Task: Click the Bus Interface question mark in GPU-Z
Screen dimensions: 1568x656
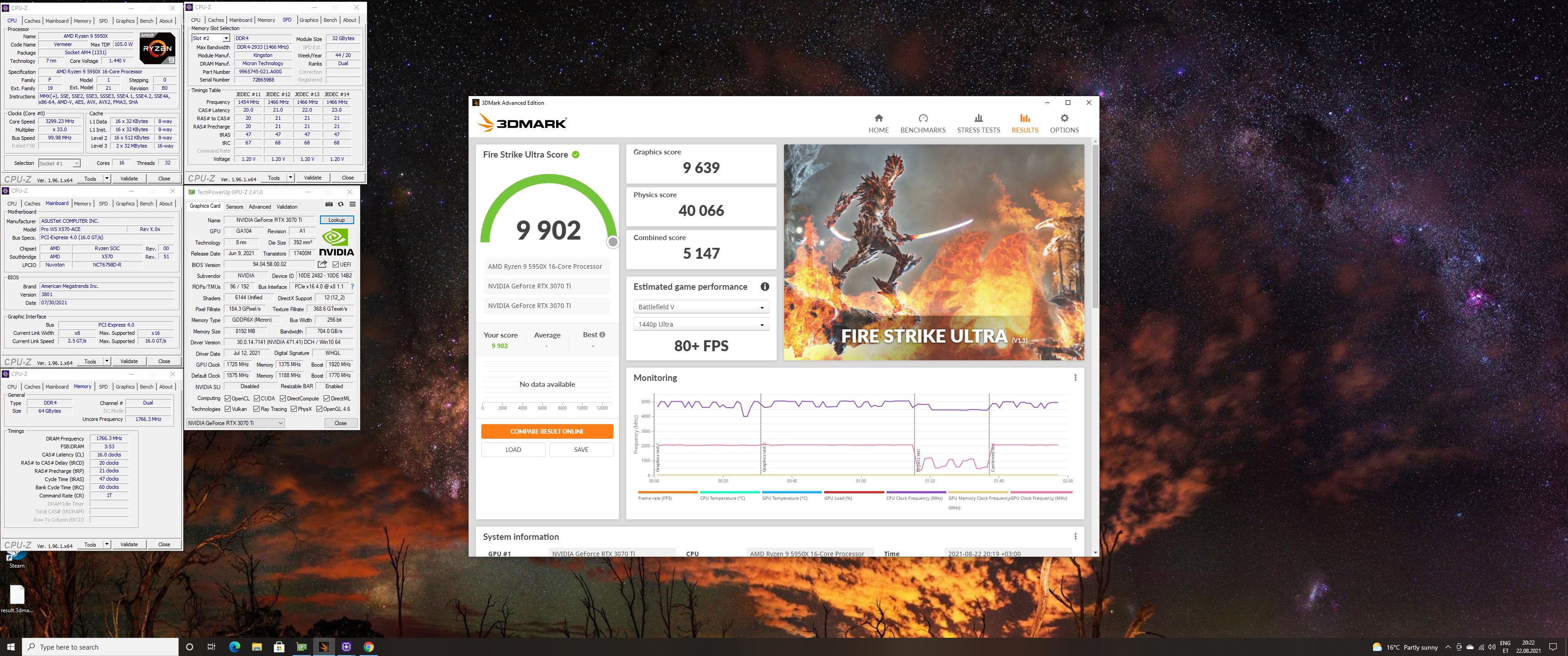Action: coord(352,287)
